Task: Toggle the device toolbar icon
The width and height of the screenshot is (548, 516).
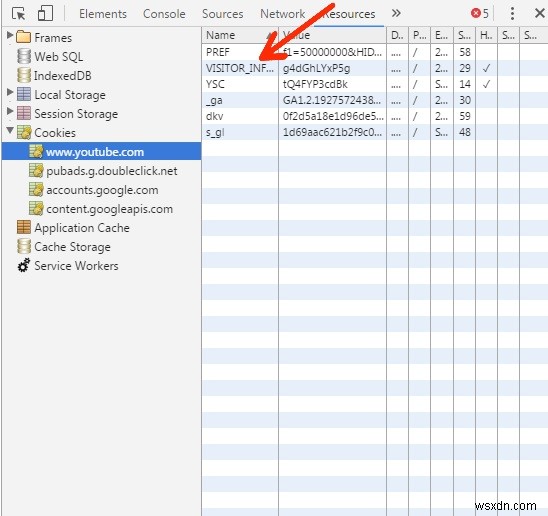Action: [x=45, y=14]
